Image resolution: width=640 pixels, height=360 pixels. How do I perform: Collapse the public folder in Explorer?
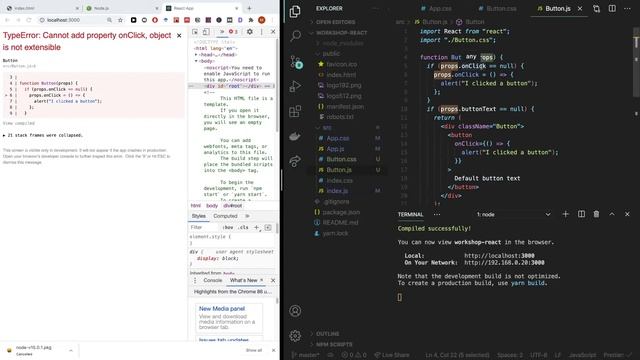(x=331, y=53)
